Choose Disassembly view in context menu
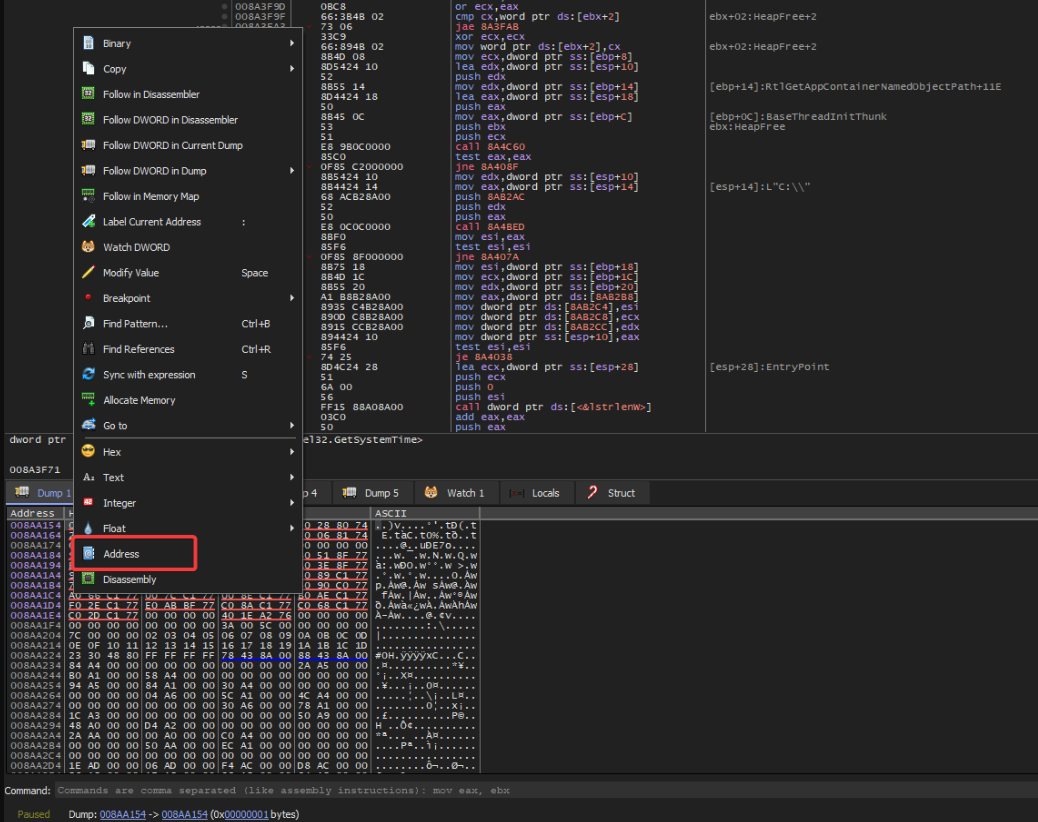The image size is (1038, 822). (130, 579)
